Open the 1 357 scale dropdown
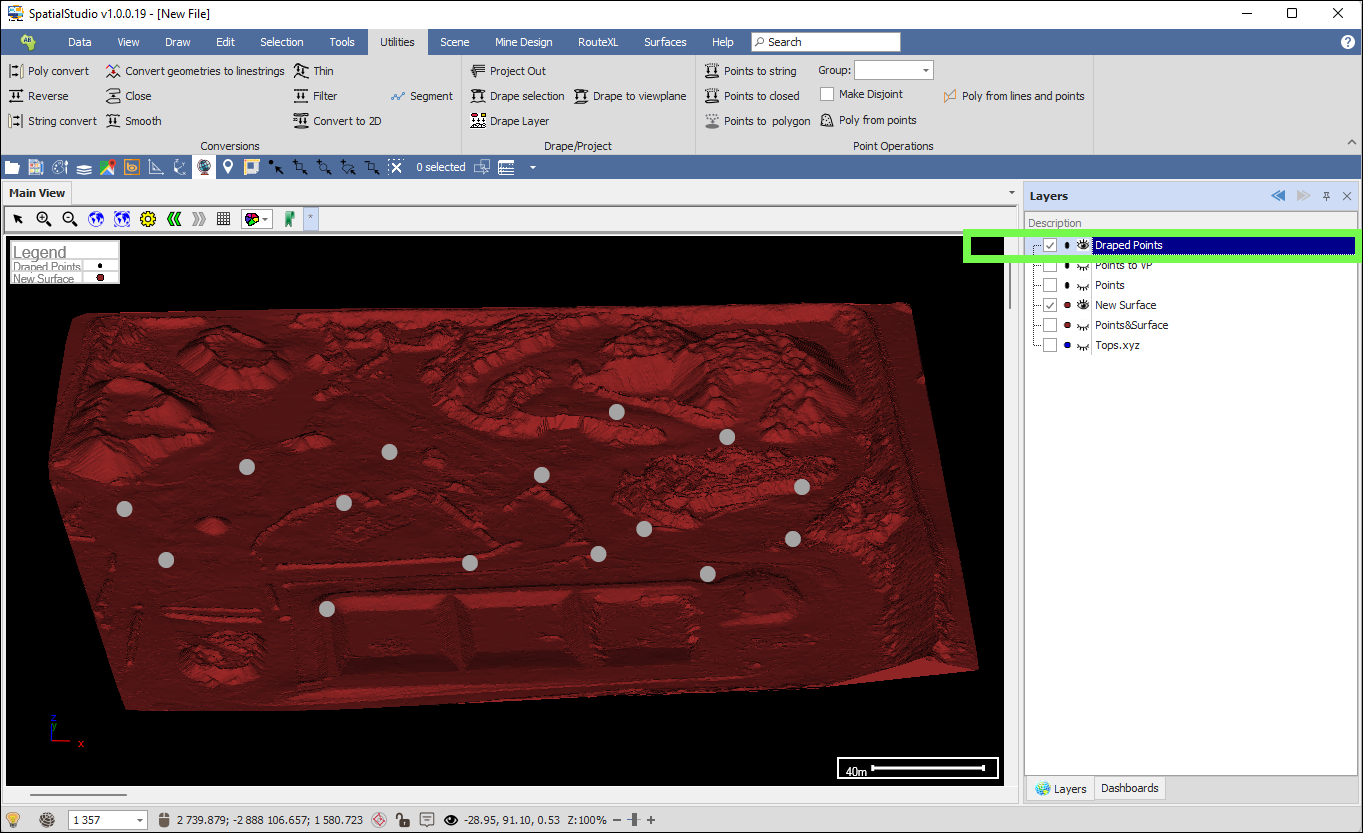 139,820
